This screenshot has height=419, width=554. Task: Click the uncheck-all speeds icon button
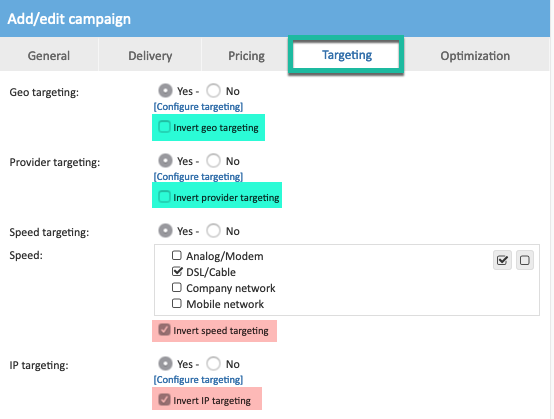pyautogui.click(x=525, y=260)
